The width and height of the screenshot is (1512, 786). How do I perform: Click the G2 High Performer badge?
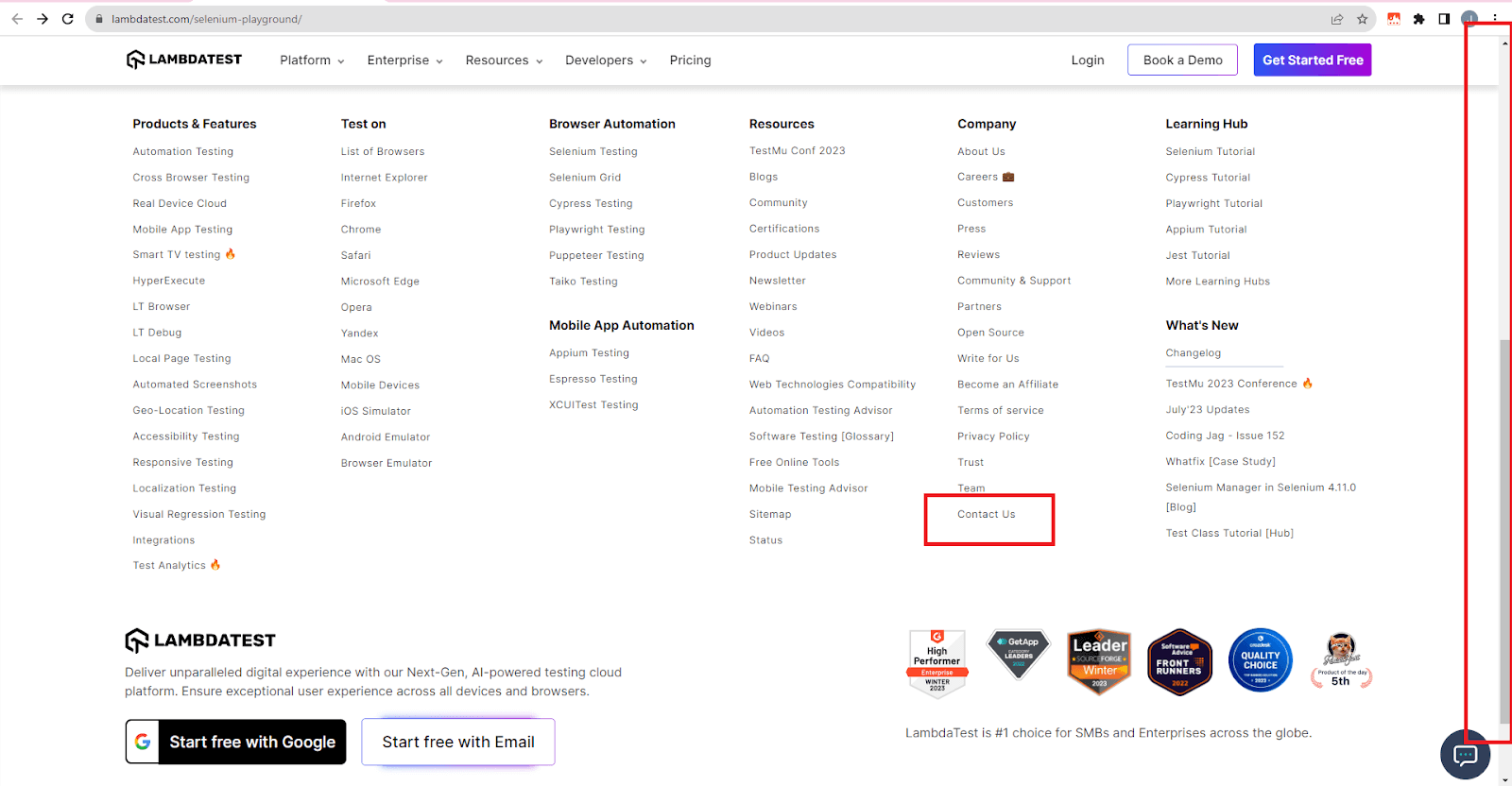coord(936,663)
